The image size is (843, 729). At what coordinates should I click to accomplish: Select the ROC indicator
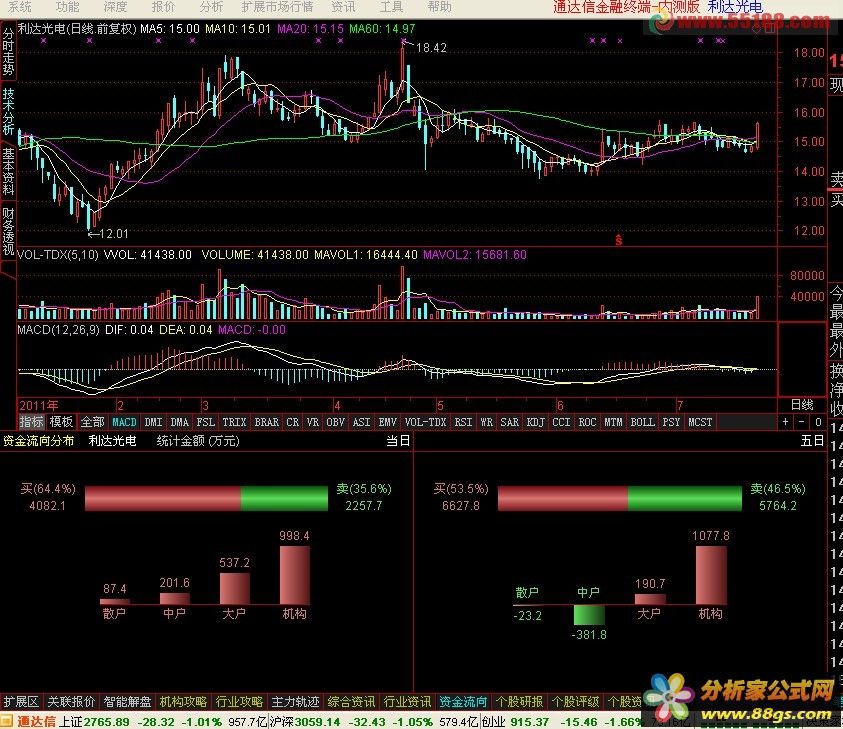pyautogui.click(x=587, y=422)
